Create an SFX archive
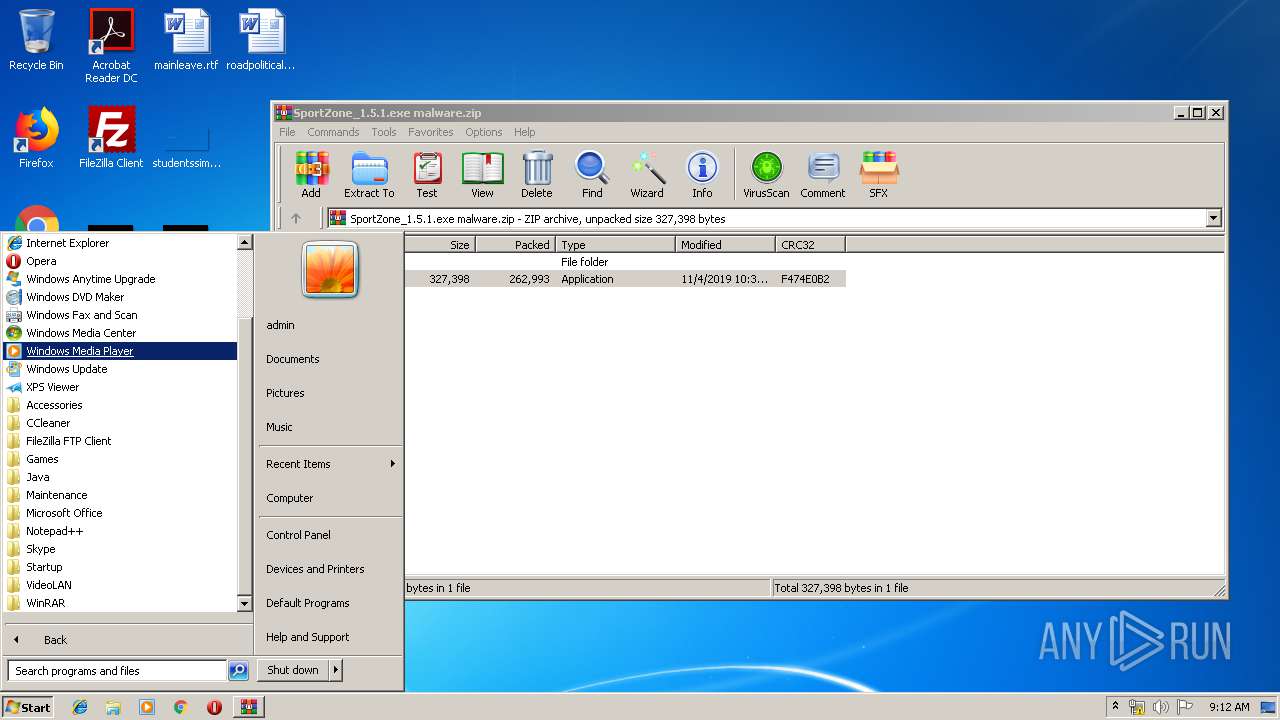Viewport: 1280px width, 720px height. 878,175
